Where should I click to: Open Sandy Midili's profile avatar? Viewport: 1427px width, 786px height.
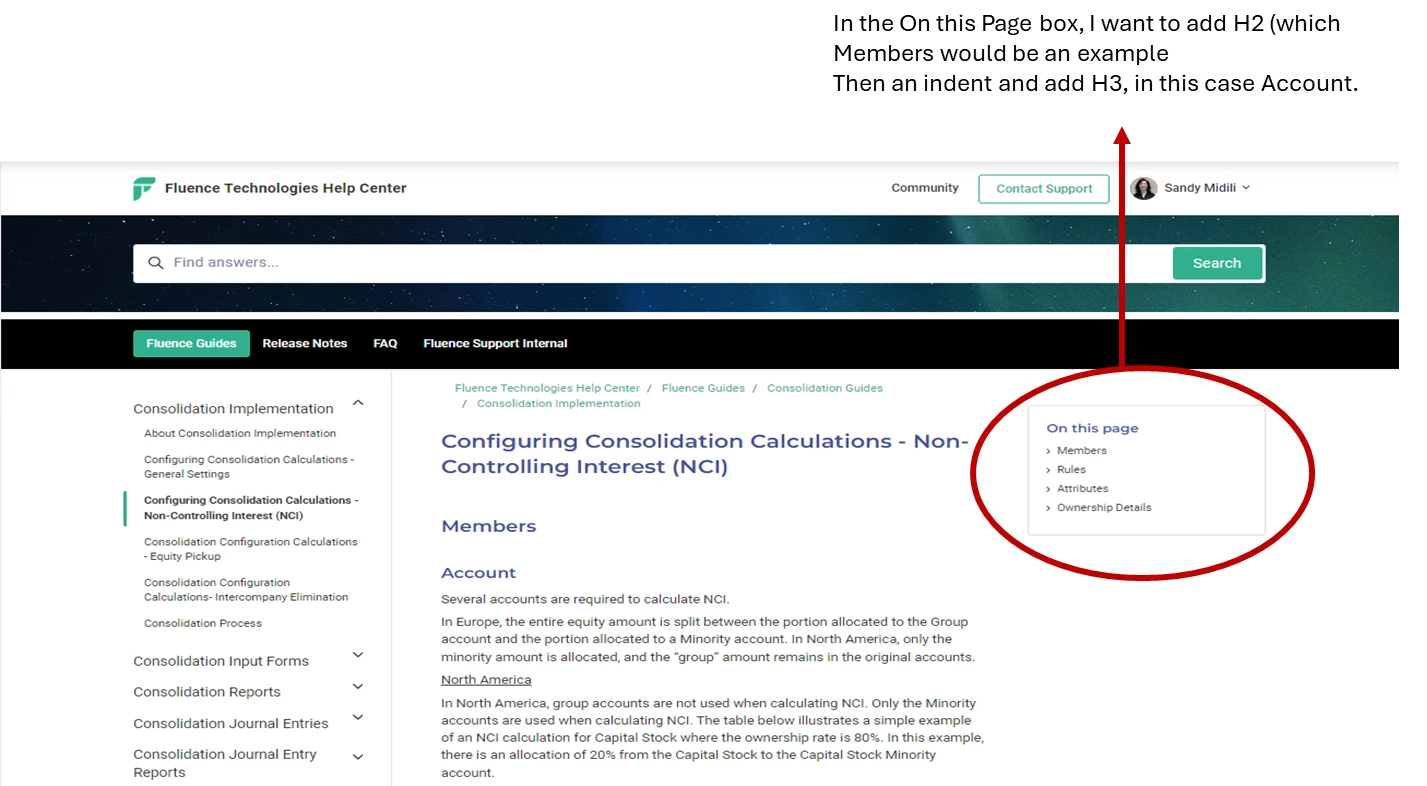[x=1143, y=188]
